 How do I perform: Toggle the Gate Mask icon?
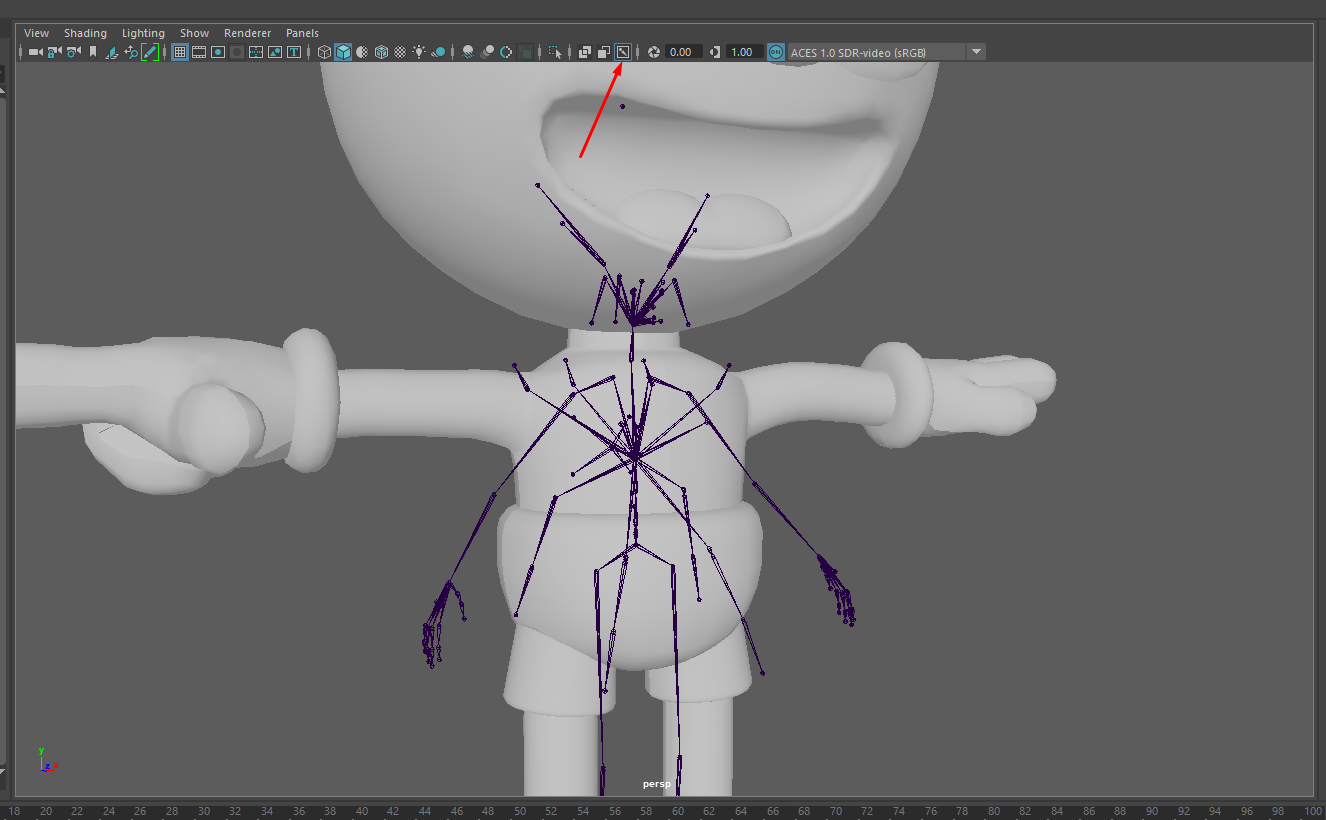(x=237, y=52)
